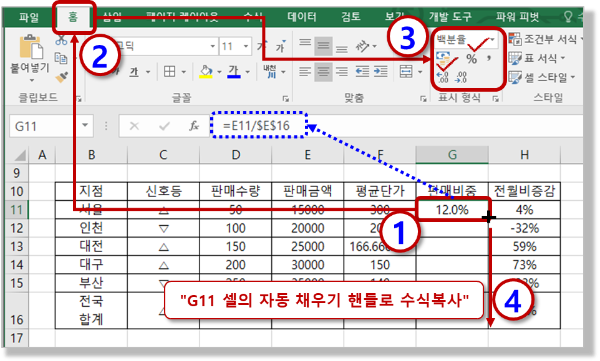Click the accounting number format icon
This screenshot has width=600, height=361.
(444, 59)
